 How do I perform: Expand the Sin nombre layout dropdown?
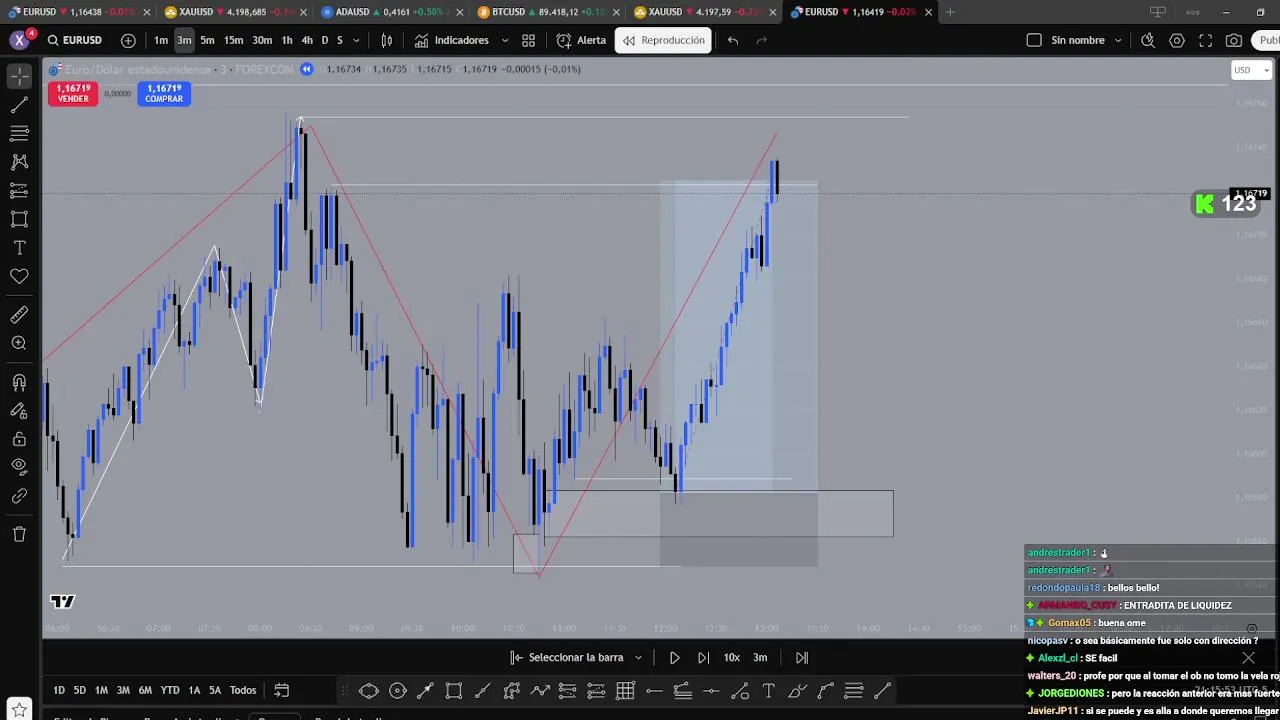tap(1118, 40)
